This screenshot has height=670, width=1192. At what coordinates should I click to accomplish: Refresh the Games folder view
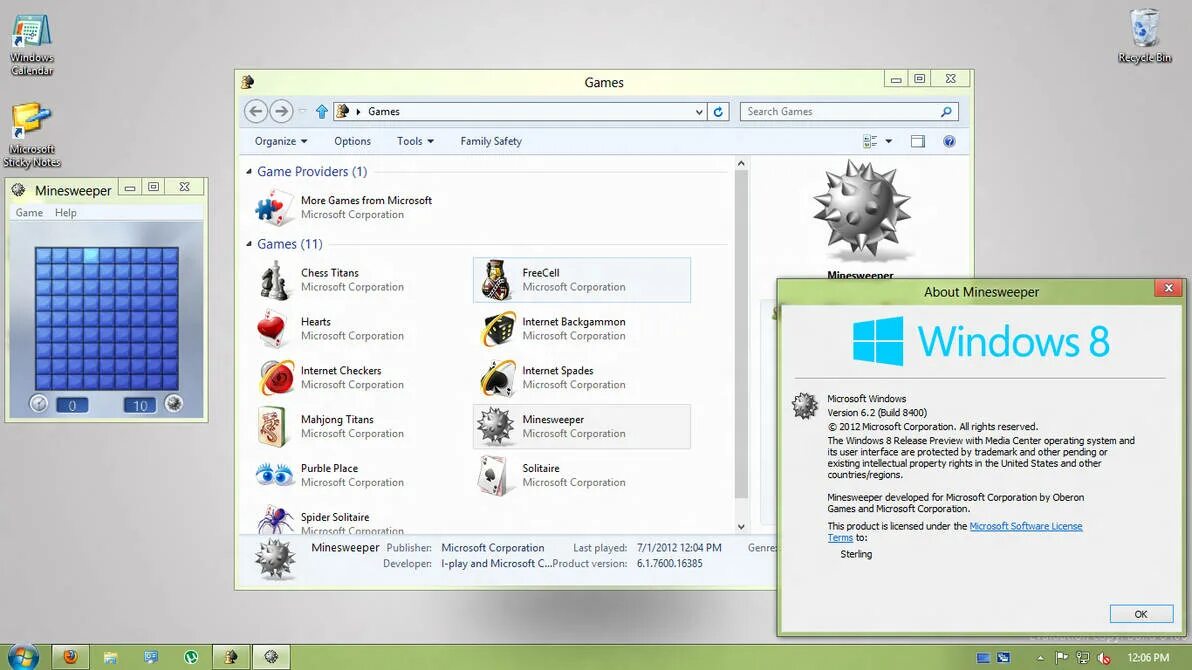(x=718, y=111)
